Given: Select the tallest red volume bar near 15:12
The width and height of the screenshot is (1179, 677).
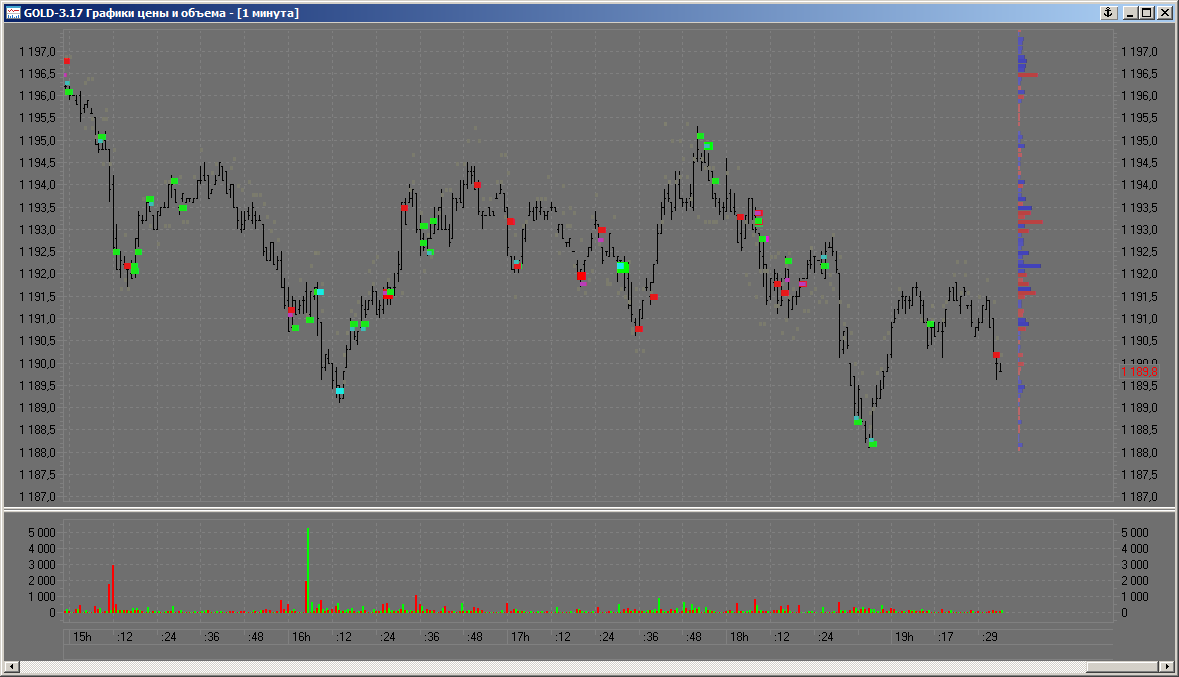Looking at the screenshot, I should coord(113,588).
